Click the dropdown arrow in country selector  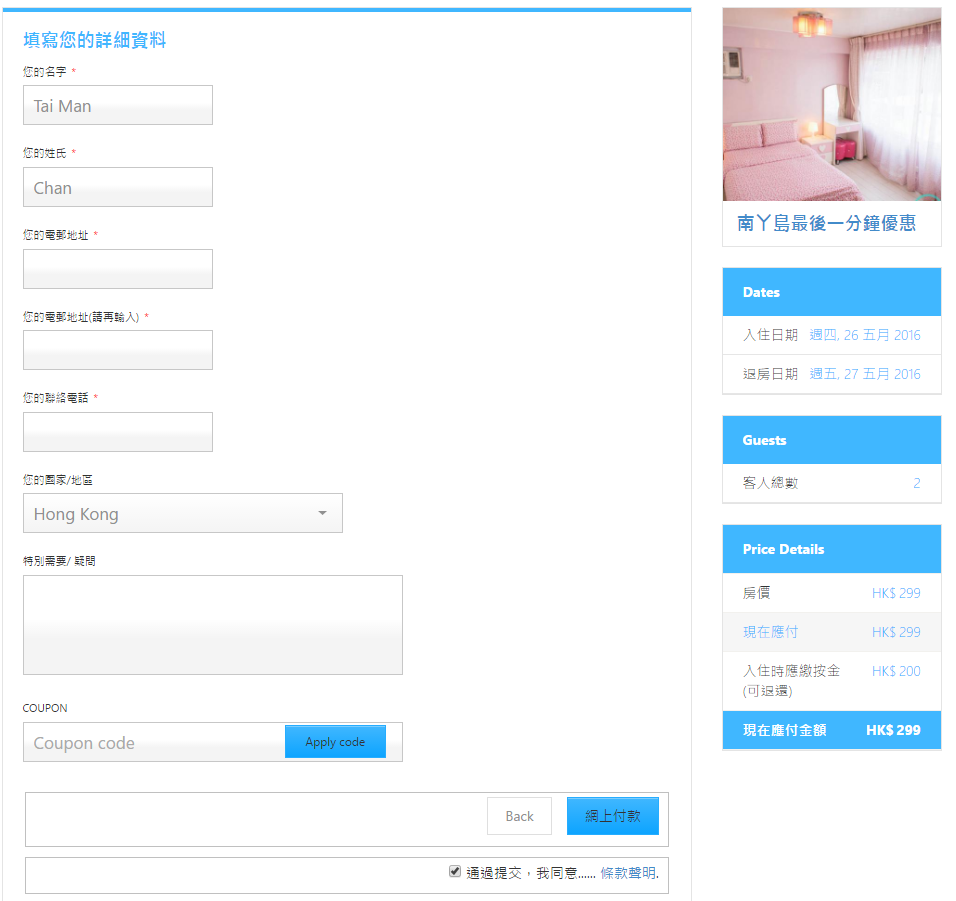point(322,513)
